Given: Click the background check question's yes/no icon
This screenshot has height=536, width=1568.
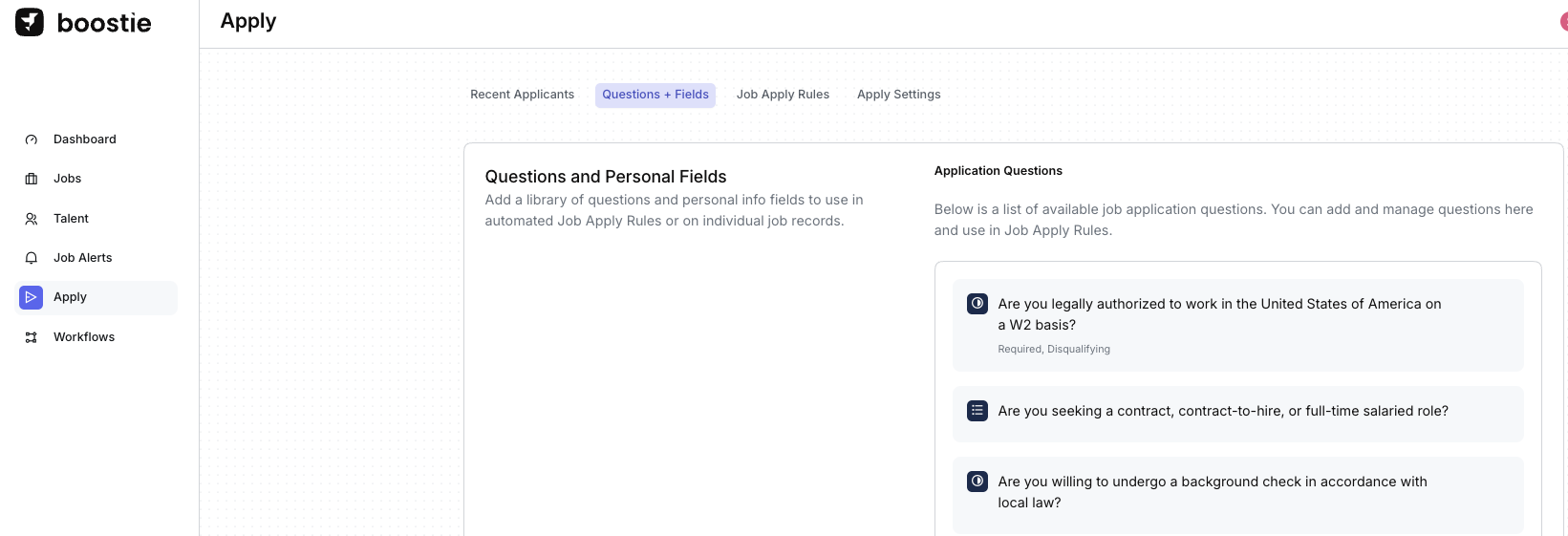Looking at the screenshot, I should click(x=977, y=482).
